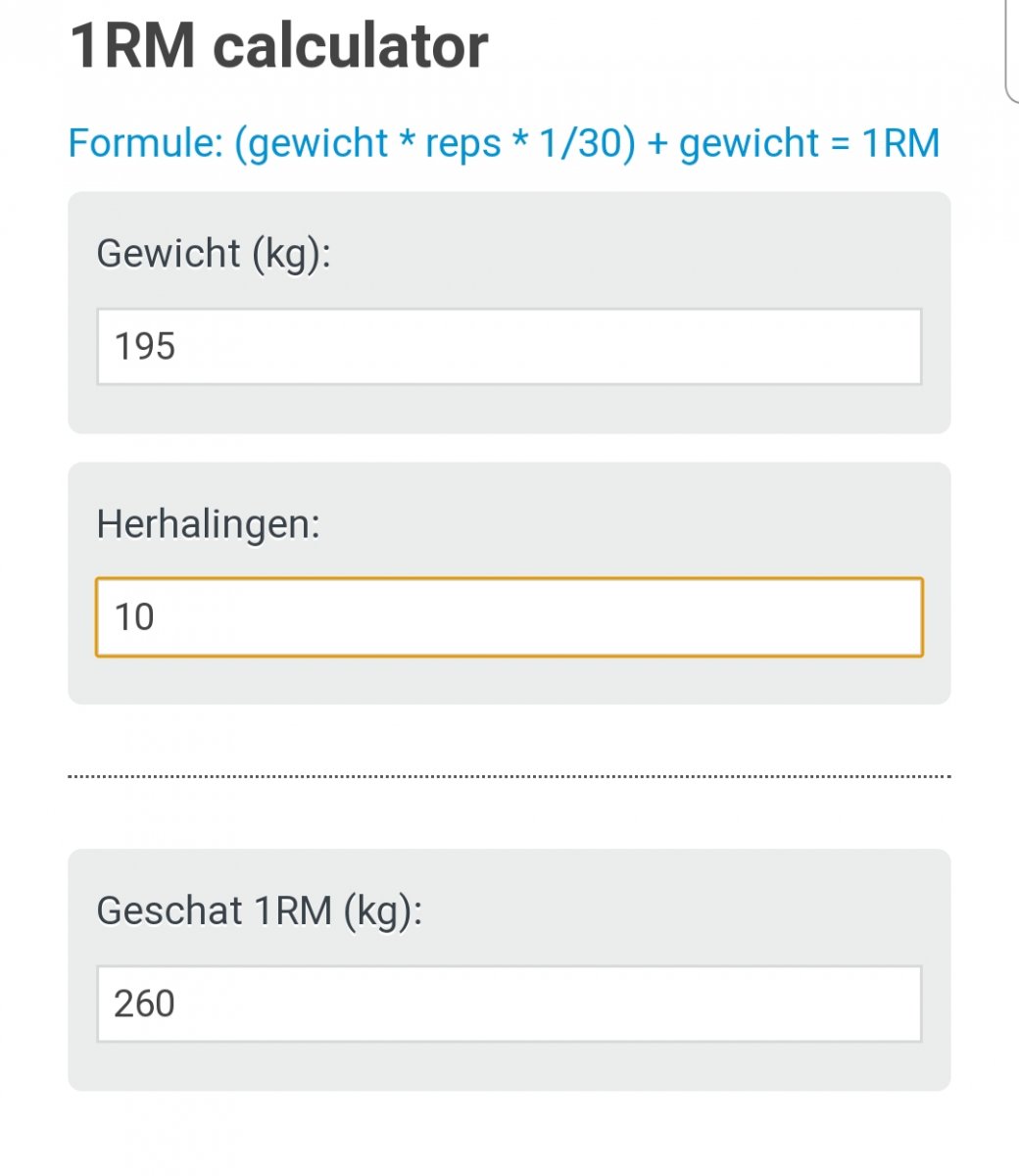Click the value 195 in the weight field
The image size is (1019, 1176).
(x=145, y=347)
